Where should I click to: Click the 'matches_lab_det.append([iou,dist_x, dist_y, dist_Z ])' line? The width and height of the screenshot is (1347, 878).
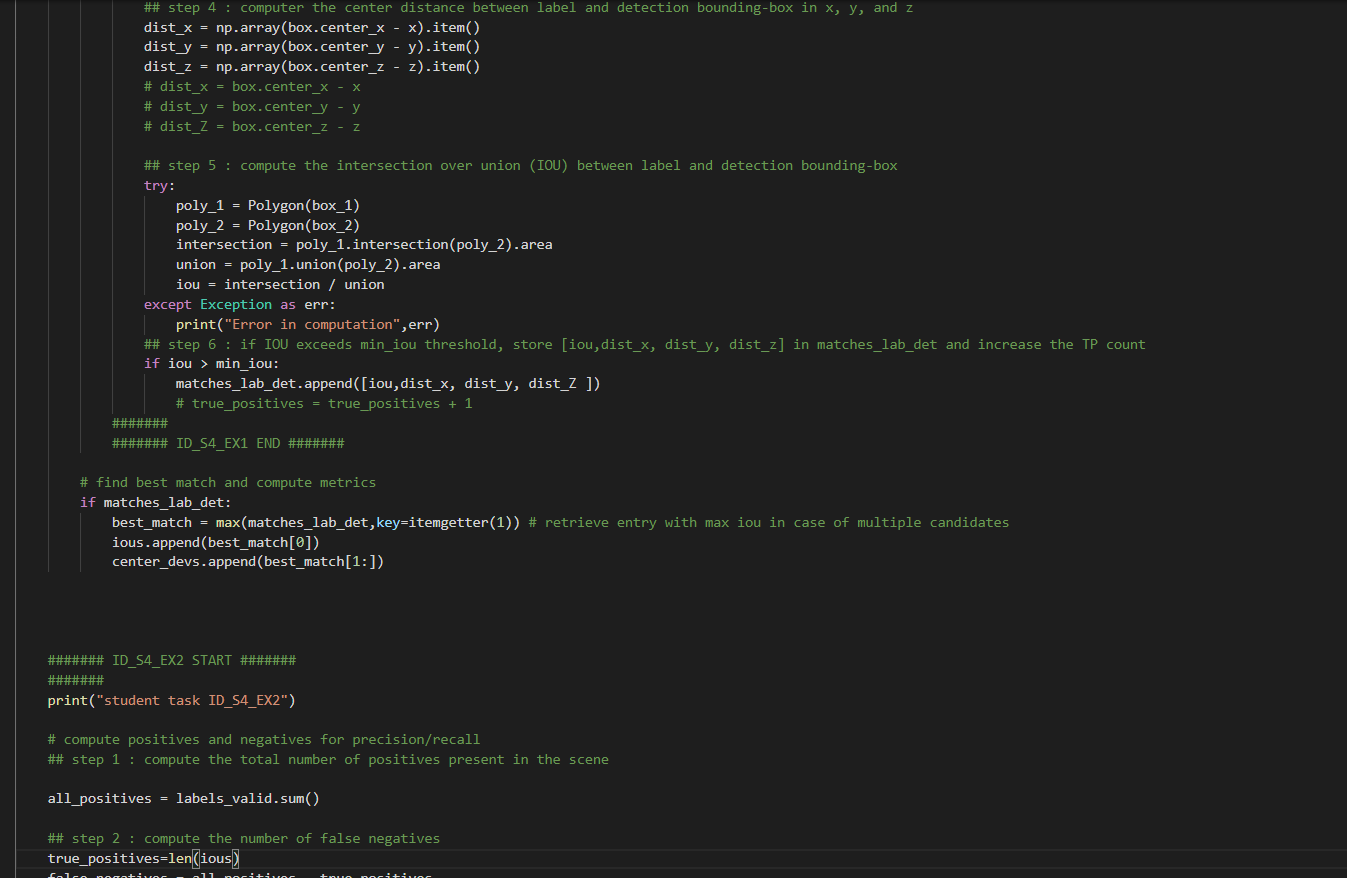pos(388,384)
